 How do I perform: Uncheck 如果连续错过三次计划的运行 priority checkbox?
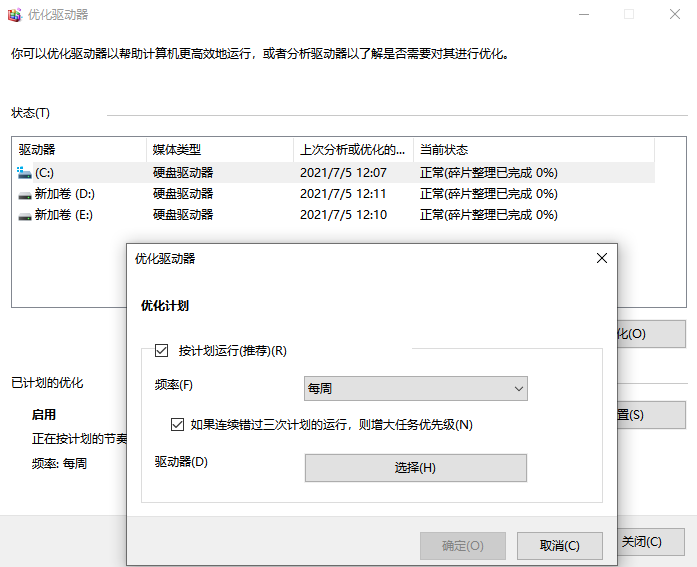(178, 424)
